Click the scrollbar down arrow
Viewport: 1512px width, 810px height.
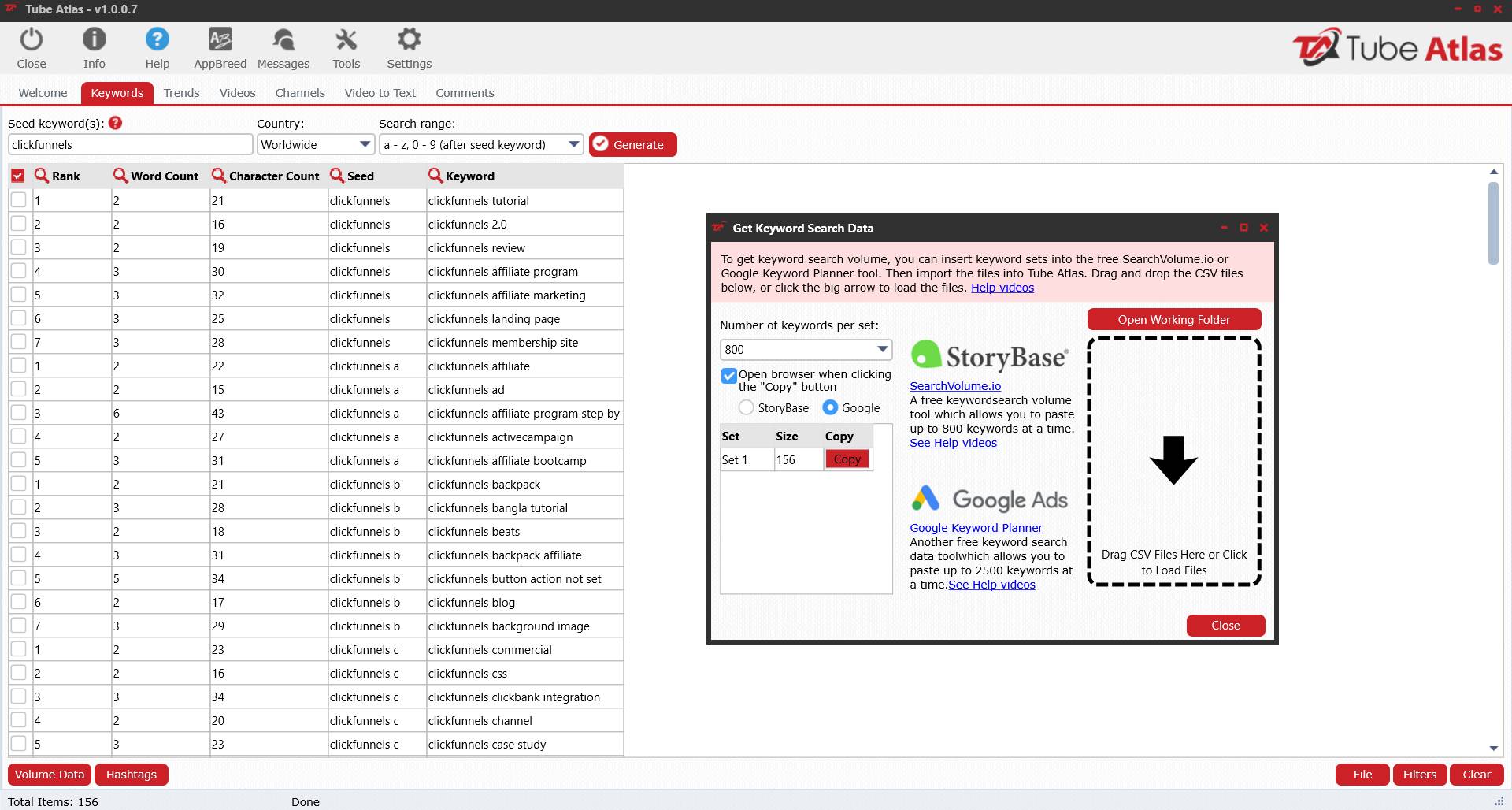[1493, 749]
